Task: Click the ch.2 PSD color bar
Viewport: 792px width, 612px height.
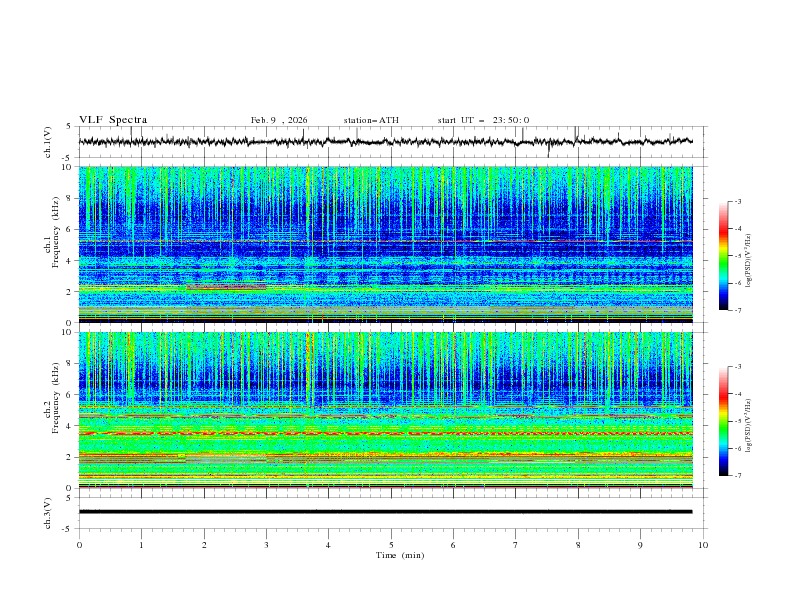Action: click(723, 421)
